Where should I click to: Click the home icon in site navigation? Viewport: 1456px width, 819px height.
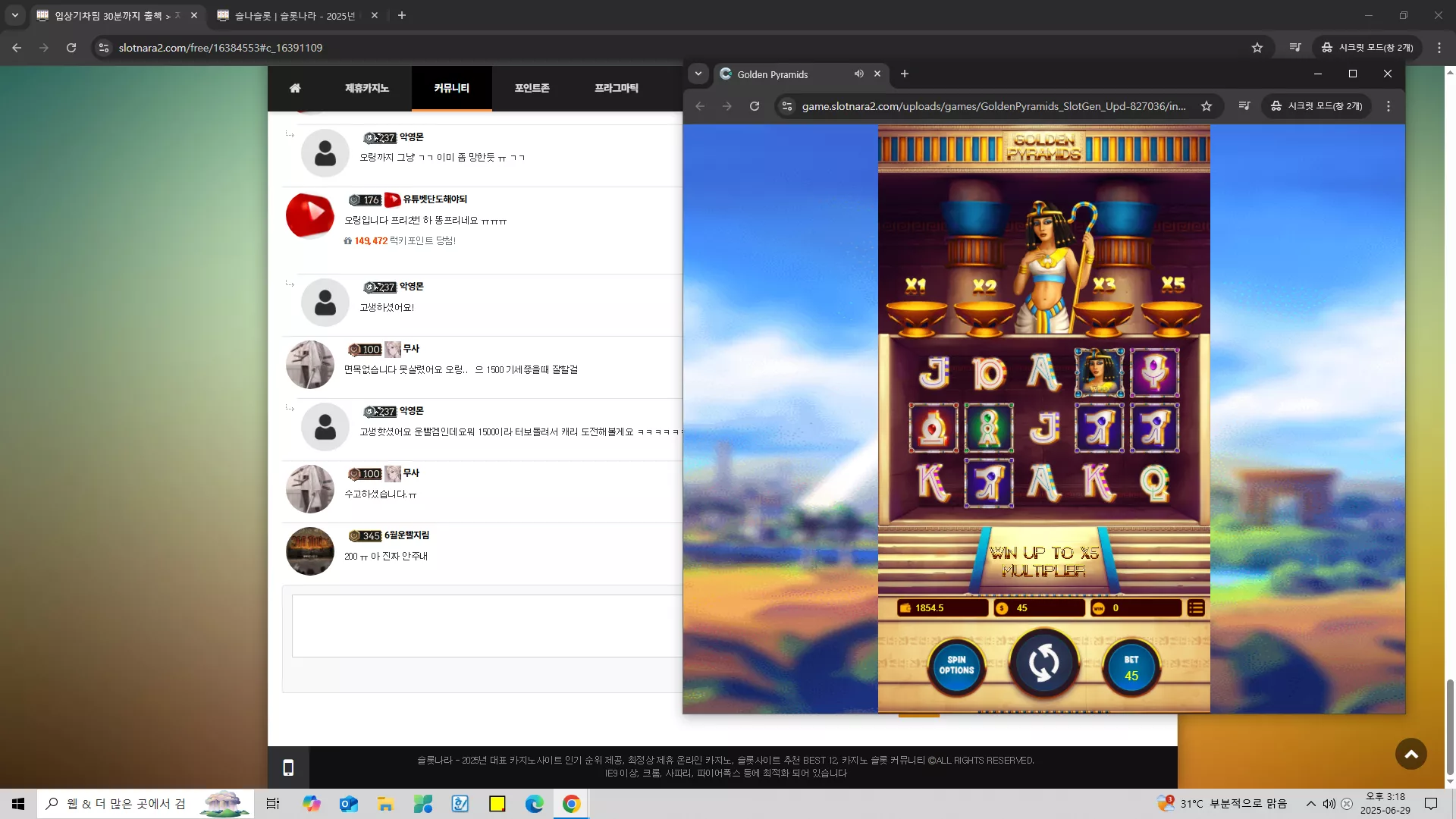[x=295, y=88]
